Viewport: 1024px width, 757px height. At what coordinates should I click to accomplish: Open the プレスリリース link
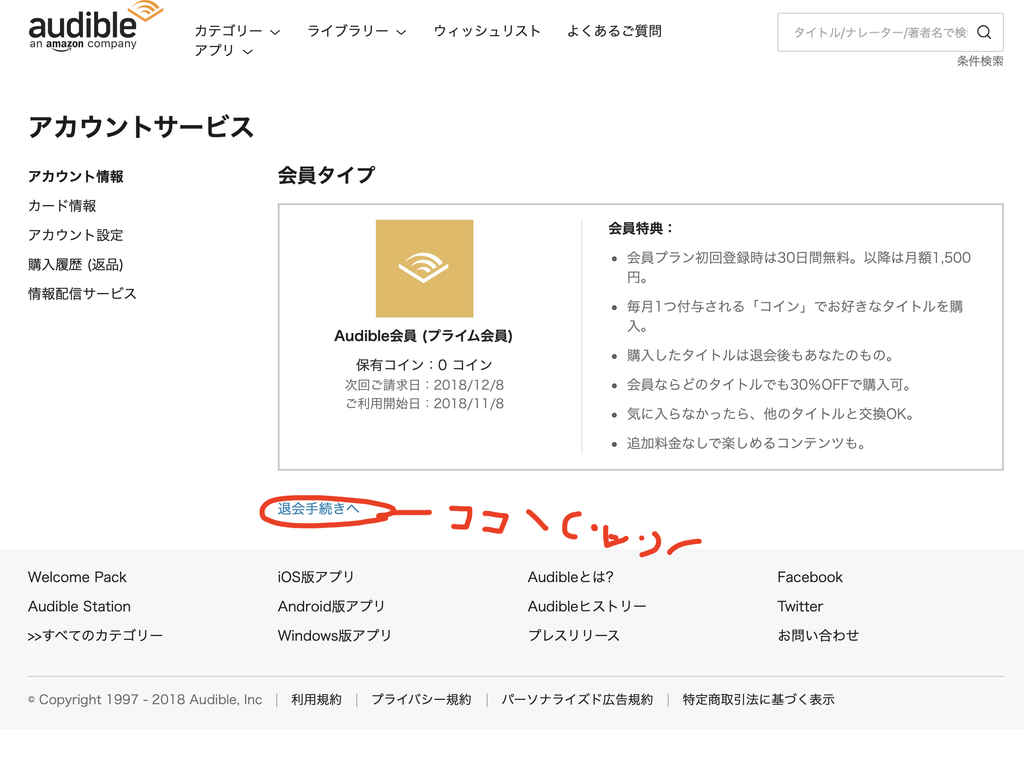coord(573,636)
